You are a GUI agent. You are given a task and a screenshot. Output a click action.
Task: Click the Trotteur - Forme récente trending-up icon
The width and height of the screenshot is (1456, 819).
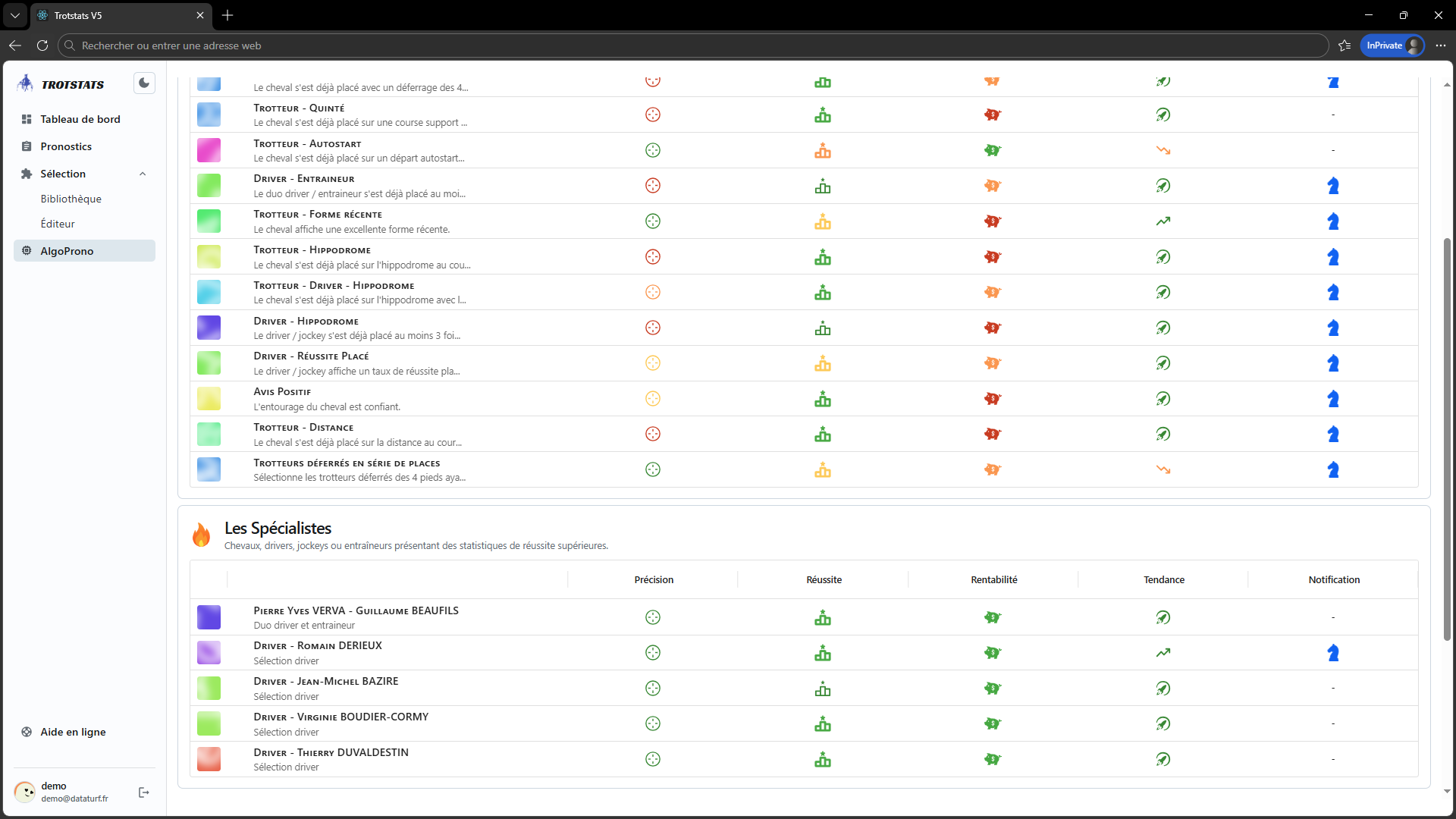click(x=1163, y=221)
